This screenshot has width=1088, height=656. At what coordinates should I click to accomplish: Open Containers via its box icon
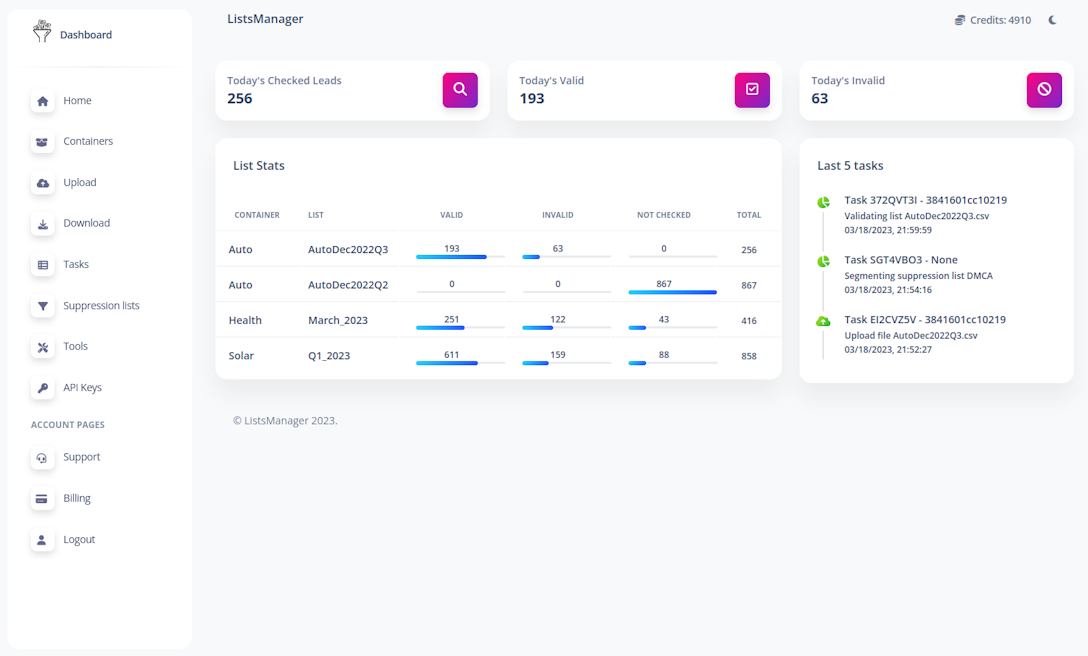[x=42, y=142]
